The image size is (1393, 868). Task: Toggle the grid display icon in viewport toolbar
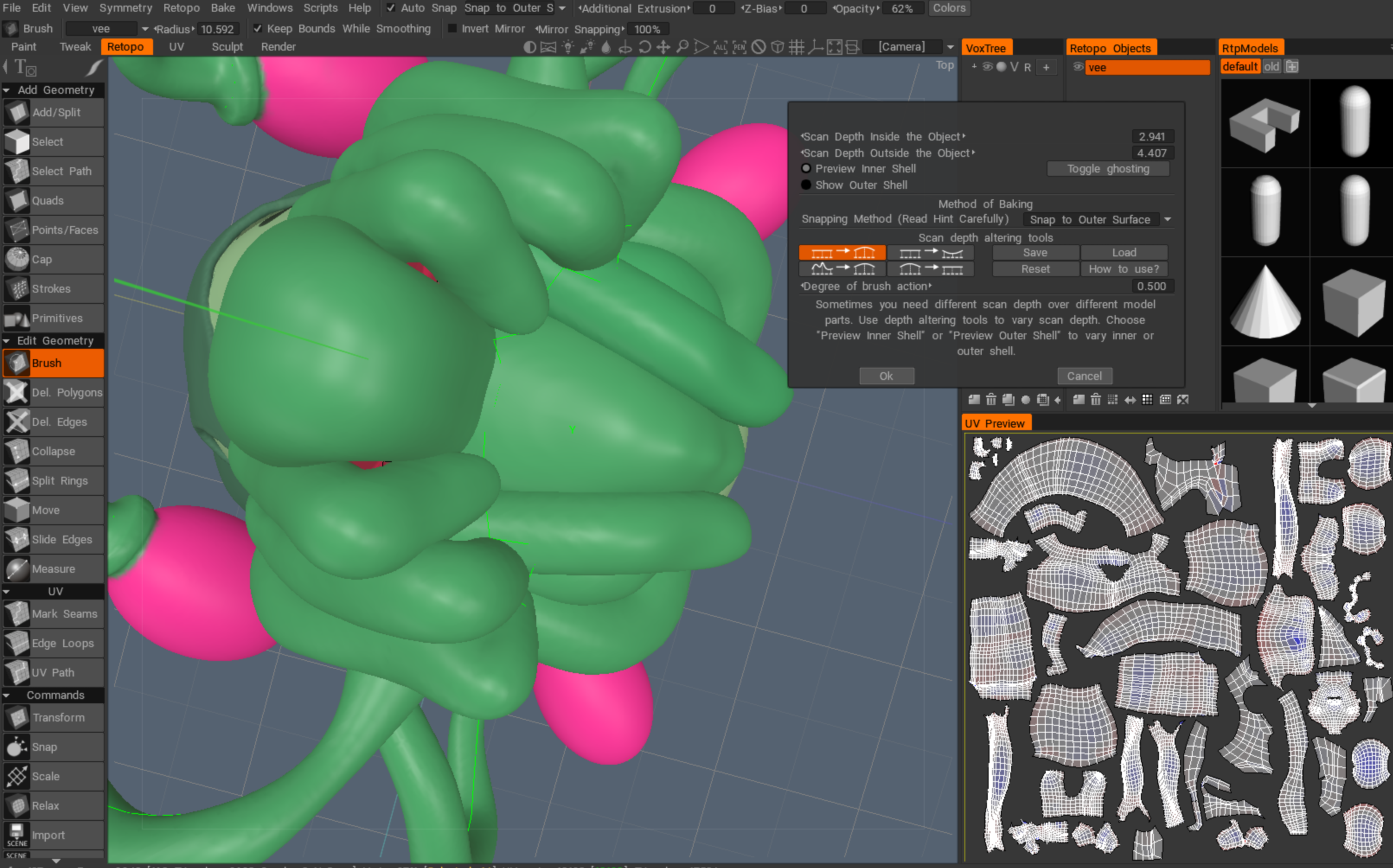797,47
